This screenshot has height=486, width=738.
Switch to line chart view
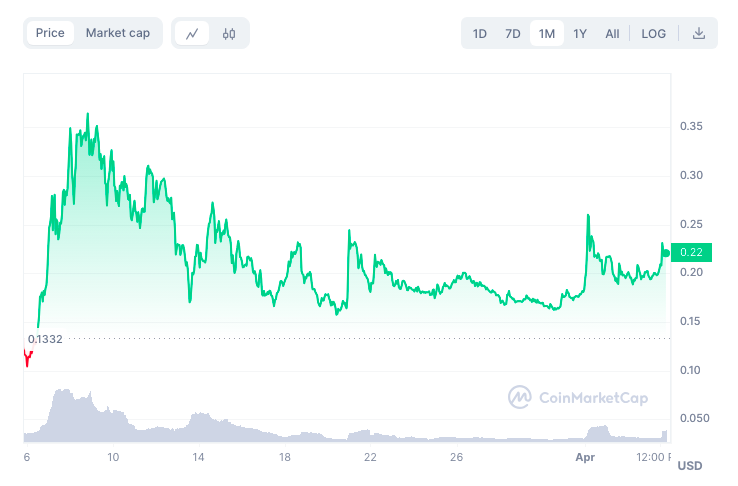point(192,33)
